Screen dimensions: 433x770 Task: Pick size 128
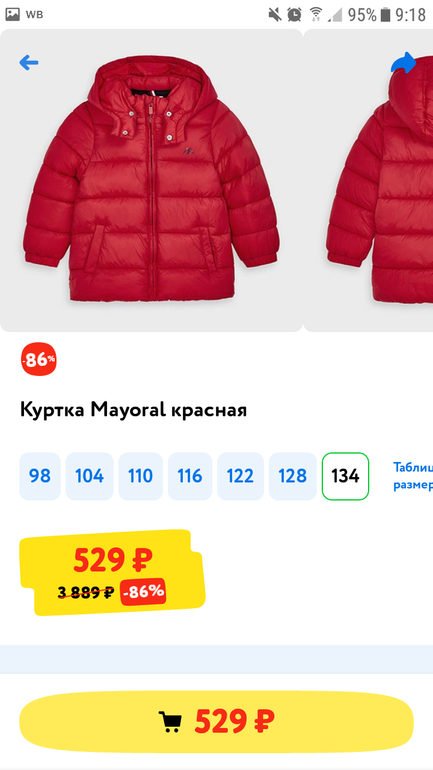(x=293, y=476)
